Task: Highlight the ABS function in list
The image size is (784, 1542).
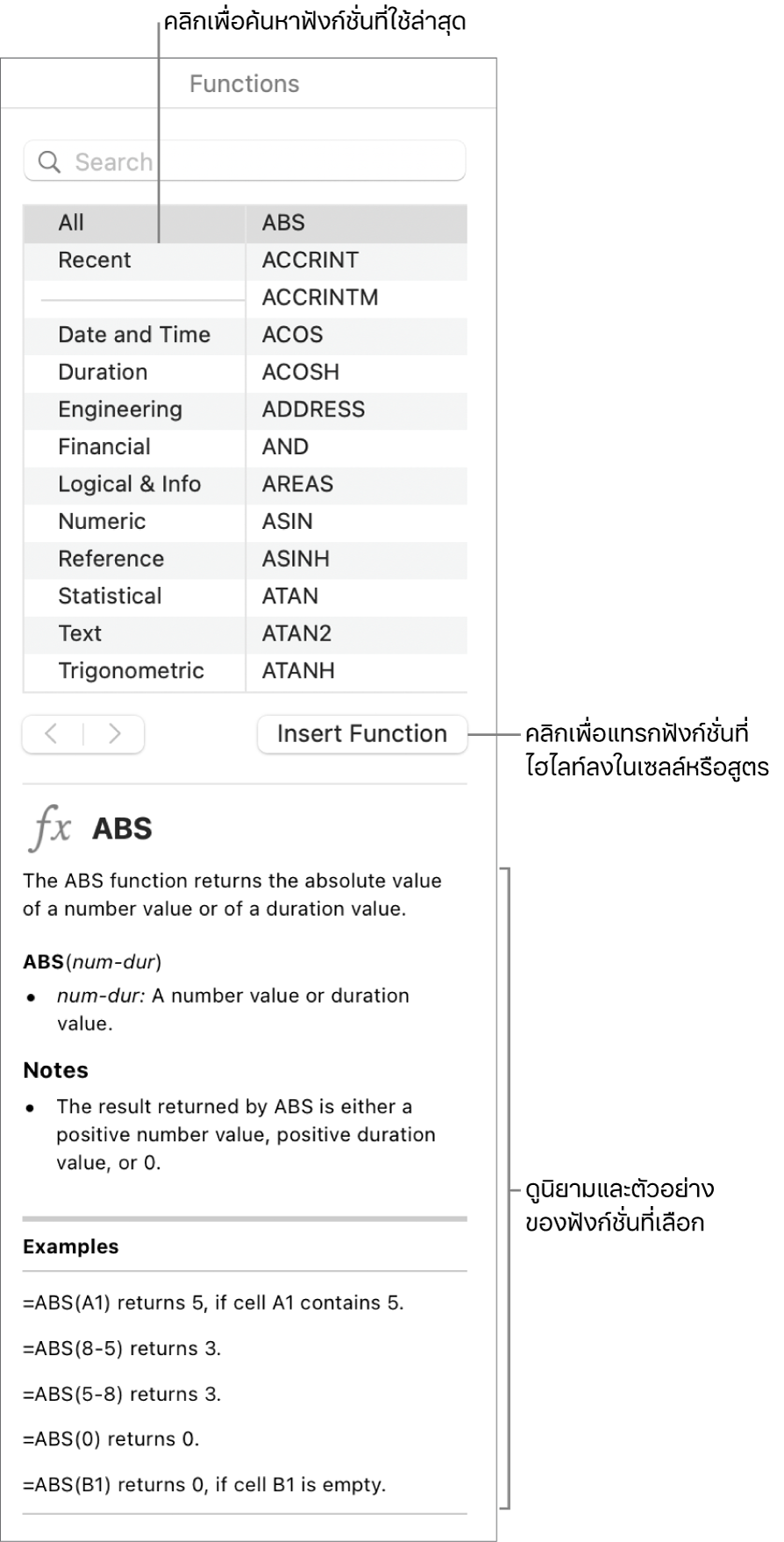Action: click(x=283, y=223)
